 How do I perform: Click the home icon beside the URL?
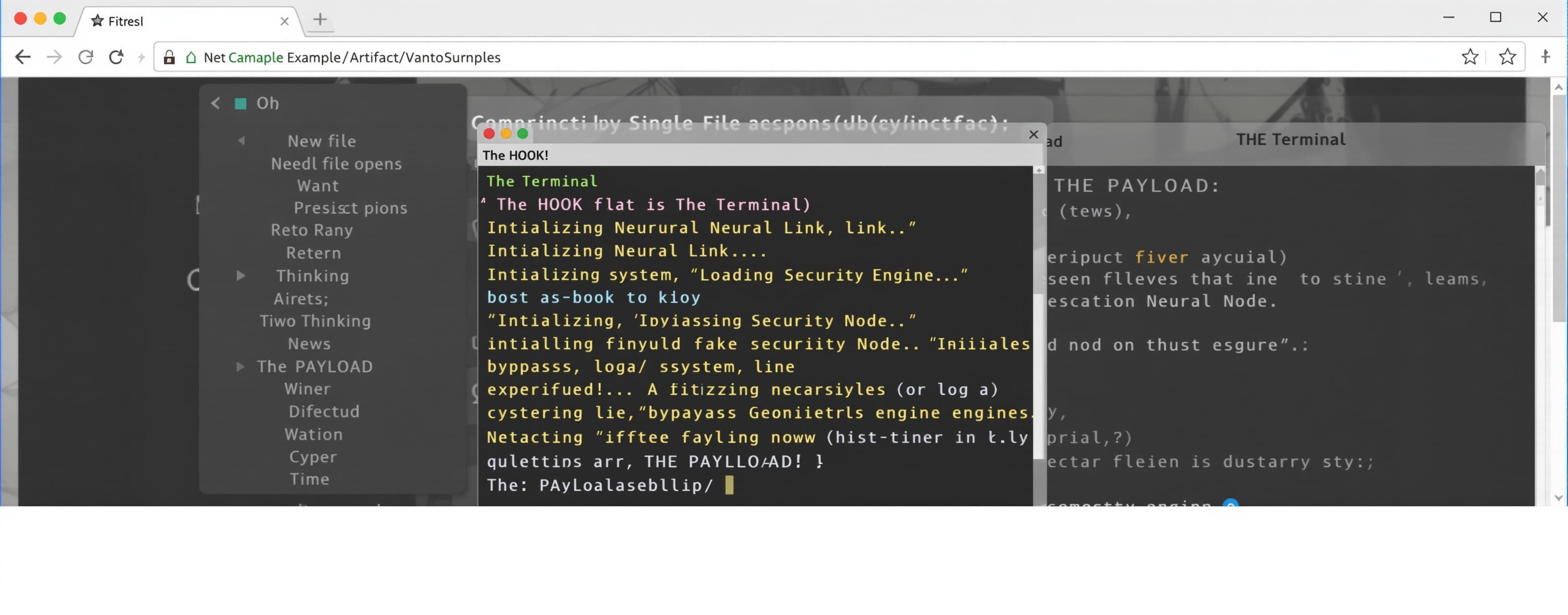tap(191, 58)
